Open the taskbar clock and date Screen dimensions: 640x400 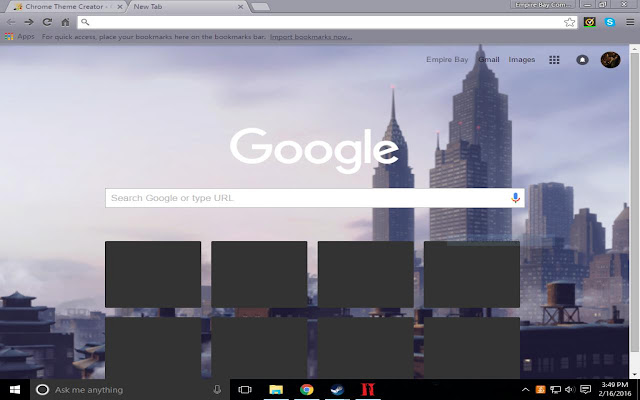click(614, 389)
